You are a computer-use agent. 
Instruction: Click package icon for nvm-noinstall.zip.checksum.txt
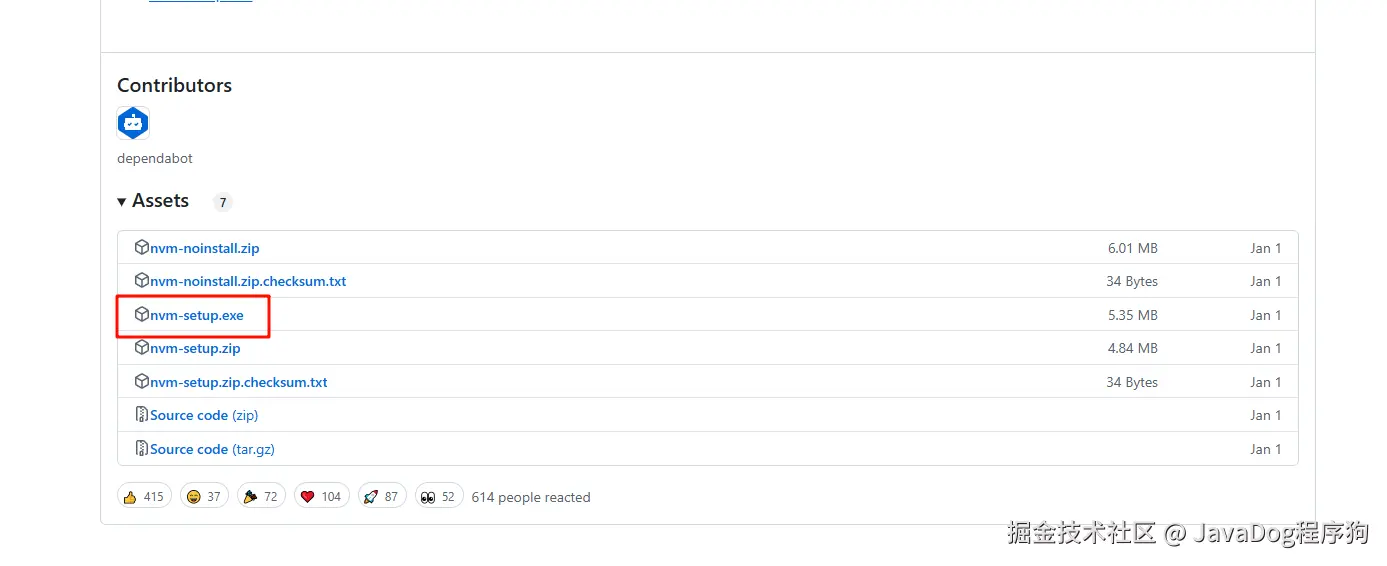142,281
